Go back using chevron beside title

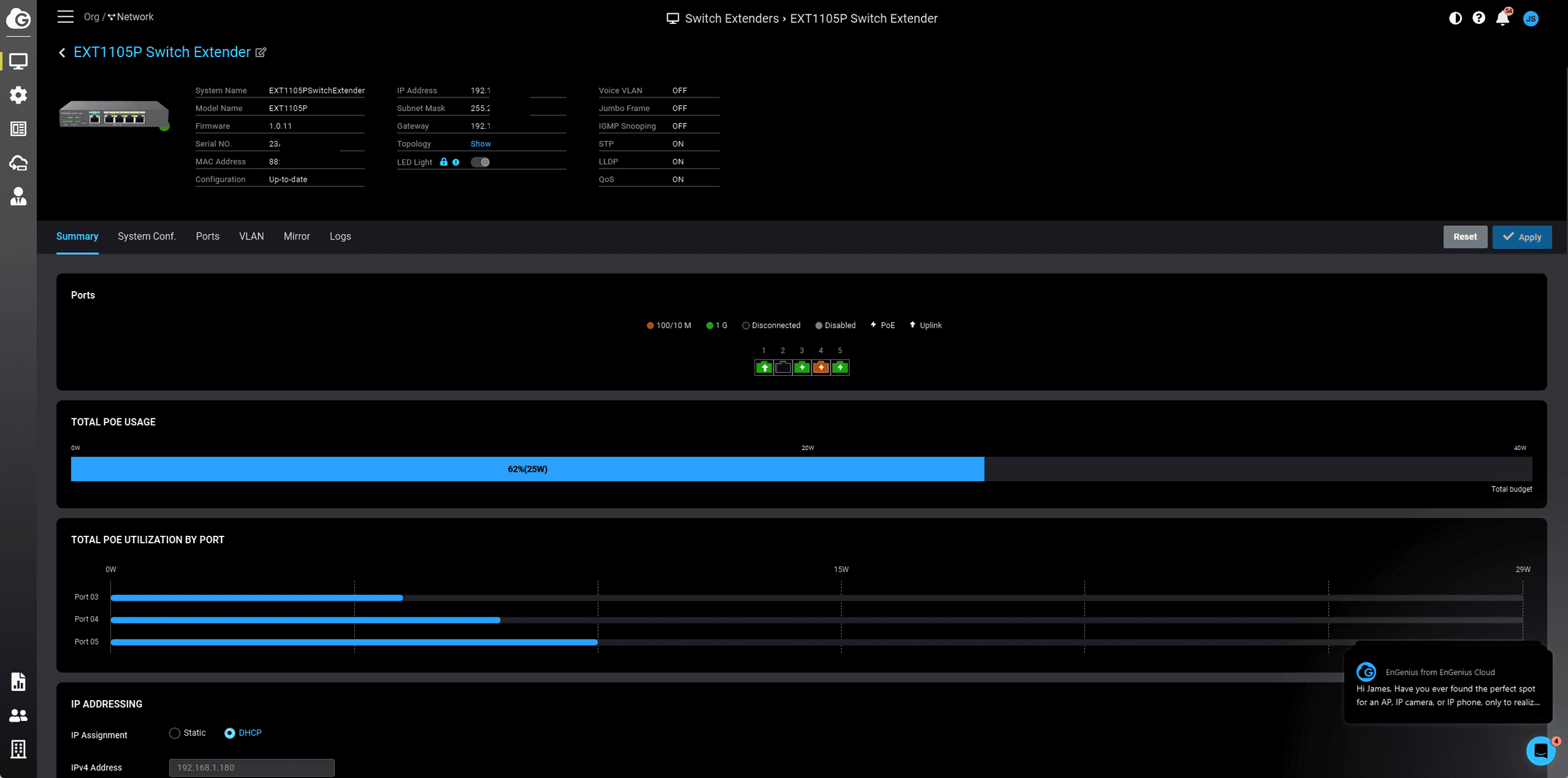(62, 53)
